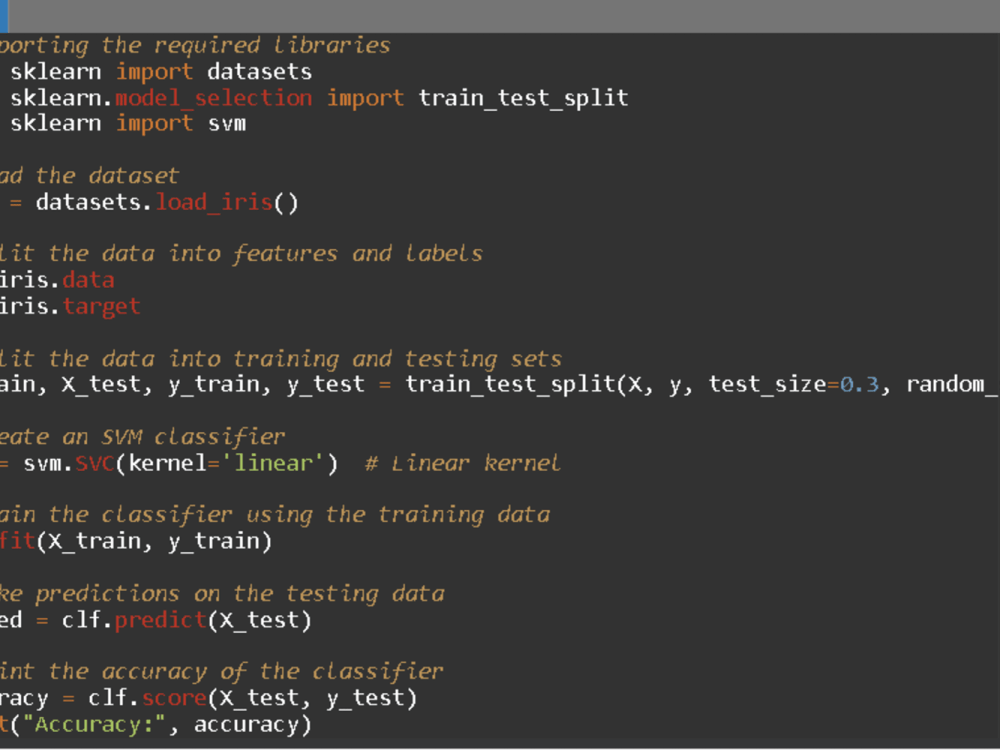
Task: Click the 'test_size' parameter name
Action: (x=768, y=385)
